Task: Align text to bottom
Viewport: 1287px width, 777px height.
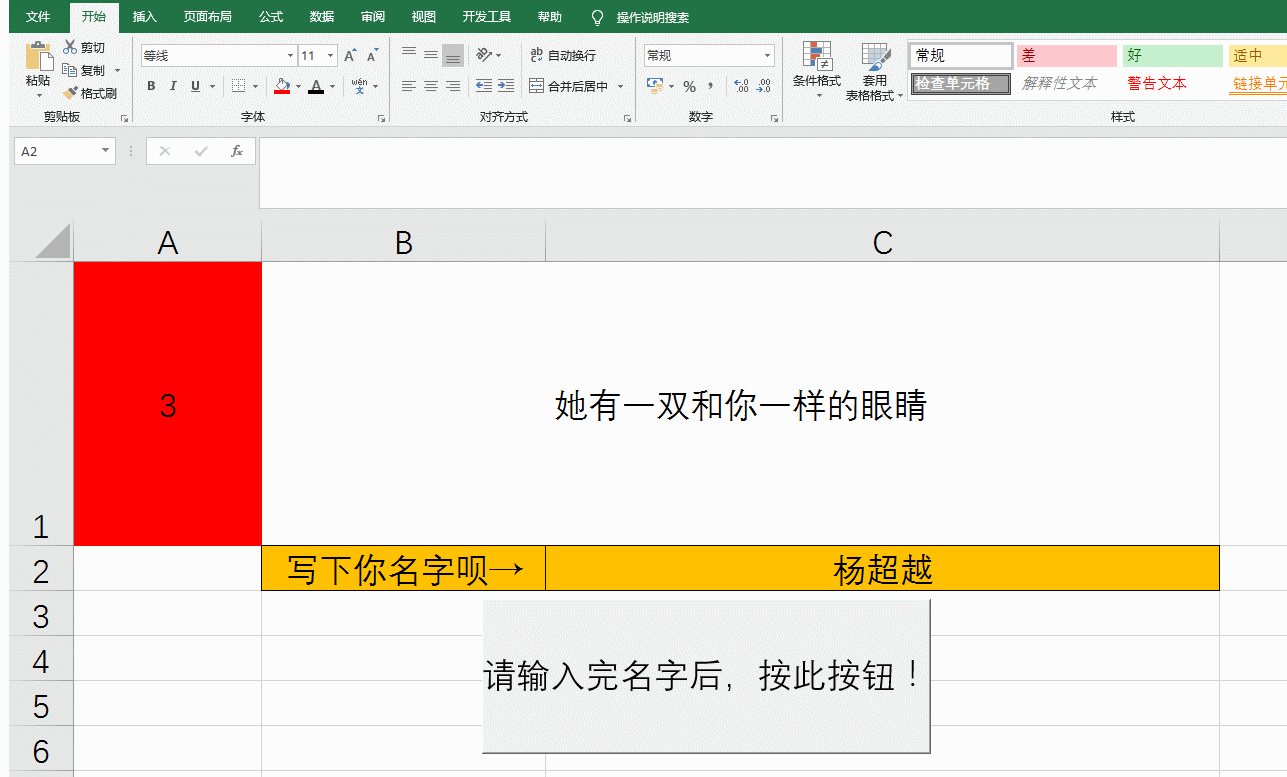Action: 452,55
